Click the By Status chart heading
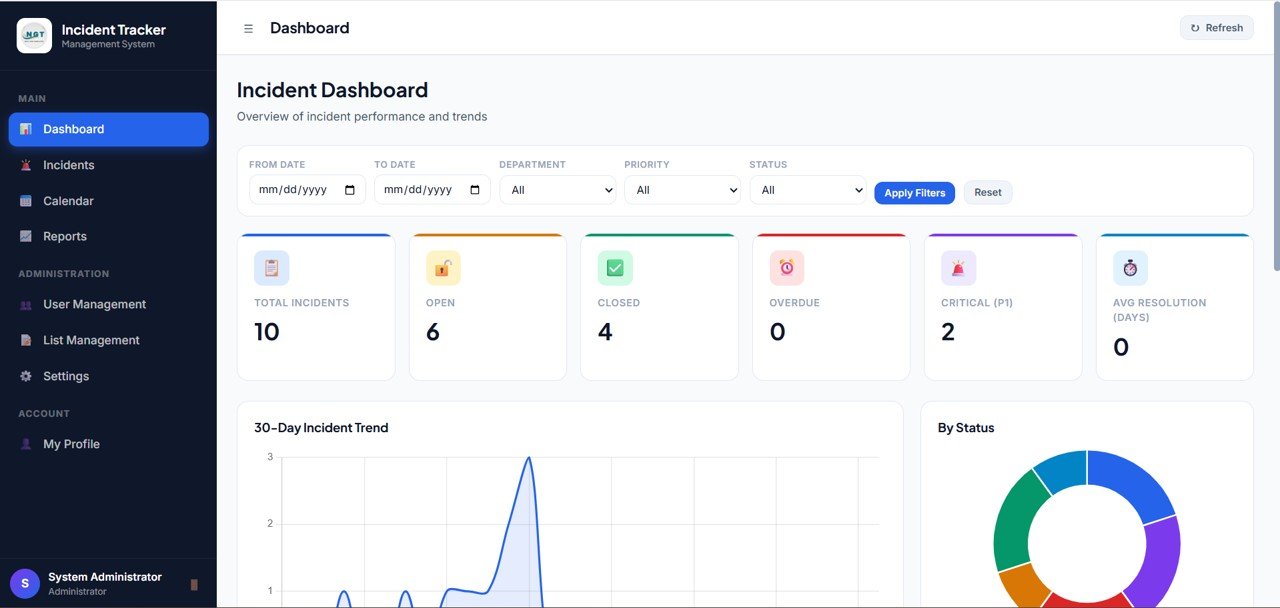Screen dimensions: 1280x608 (966, 428)
